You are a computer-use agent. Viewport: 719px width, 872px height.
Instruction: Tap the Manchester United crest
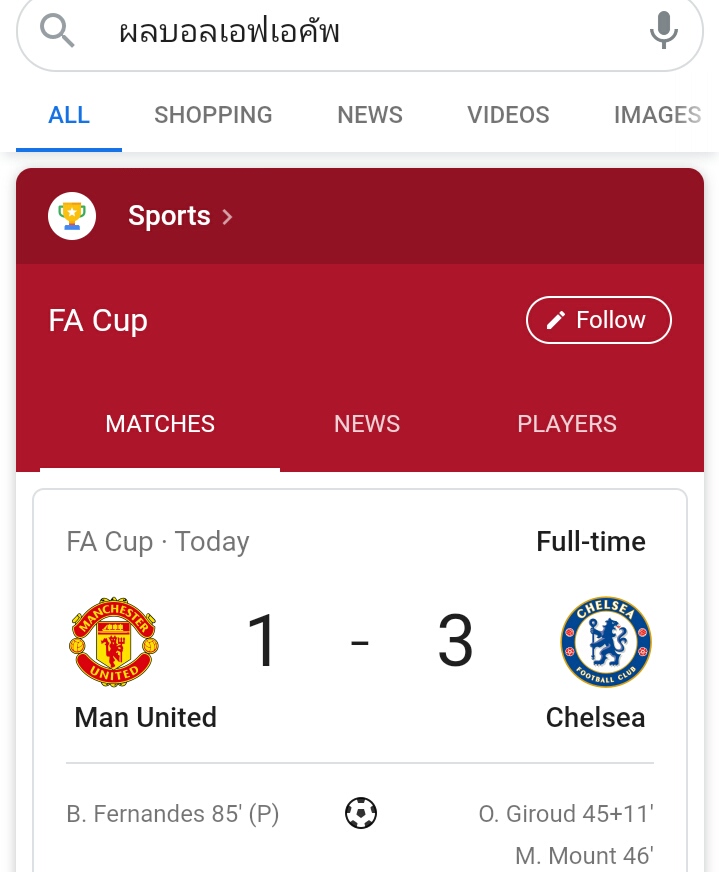click(x=114, y=642)
